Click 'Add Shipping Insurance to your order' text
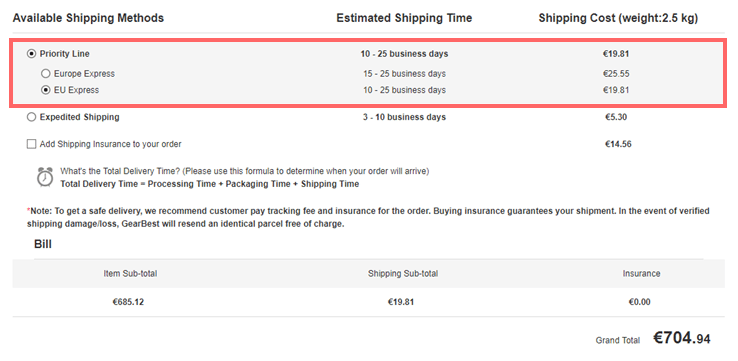 point(111,144)
